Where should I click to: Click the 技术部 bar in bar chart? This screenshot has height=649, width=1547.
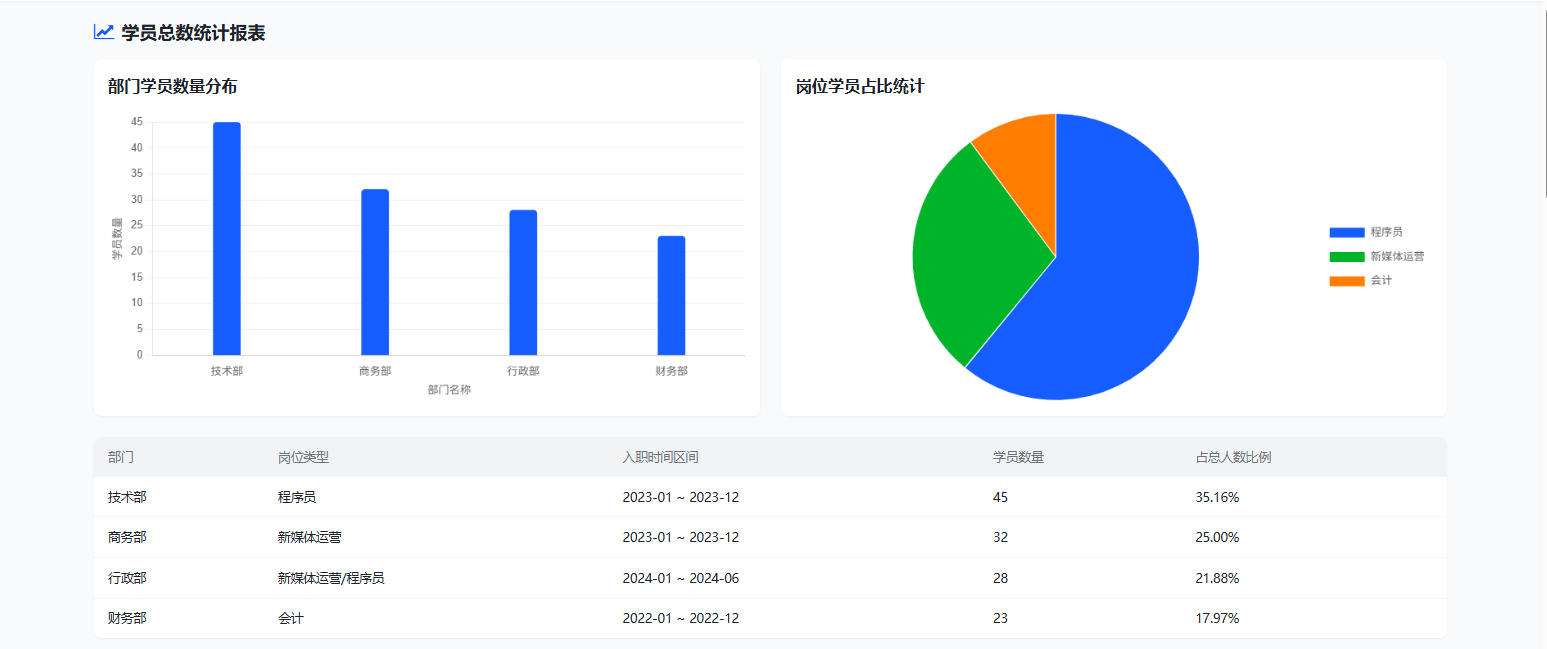(x=227, y=240)
